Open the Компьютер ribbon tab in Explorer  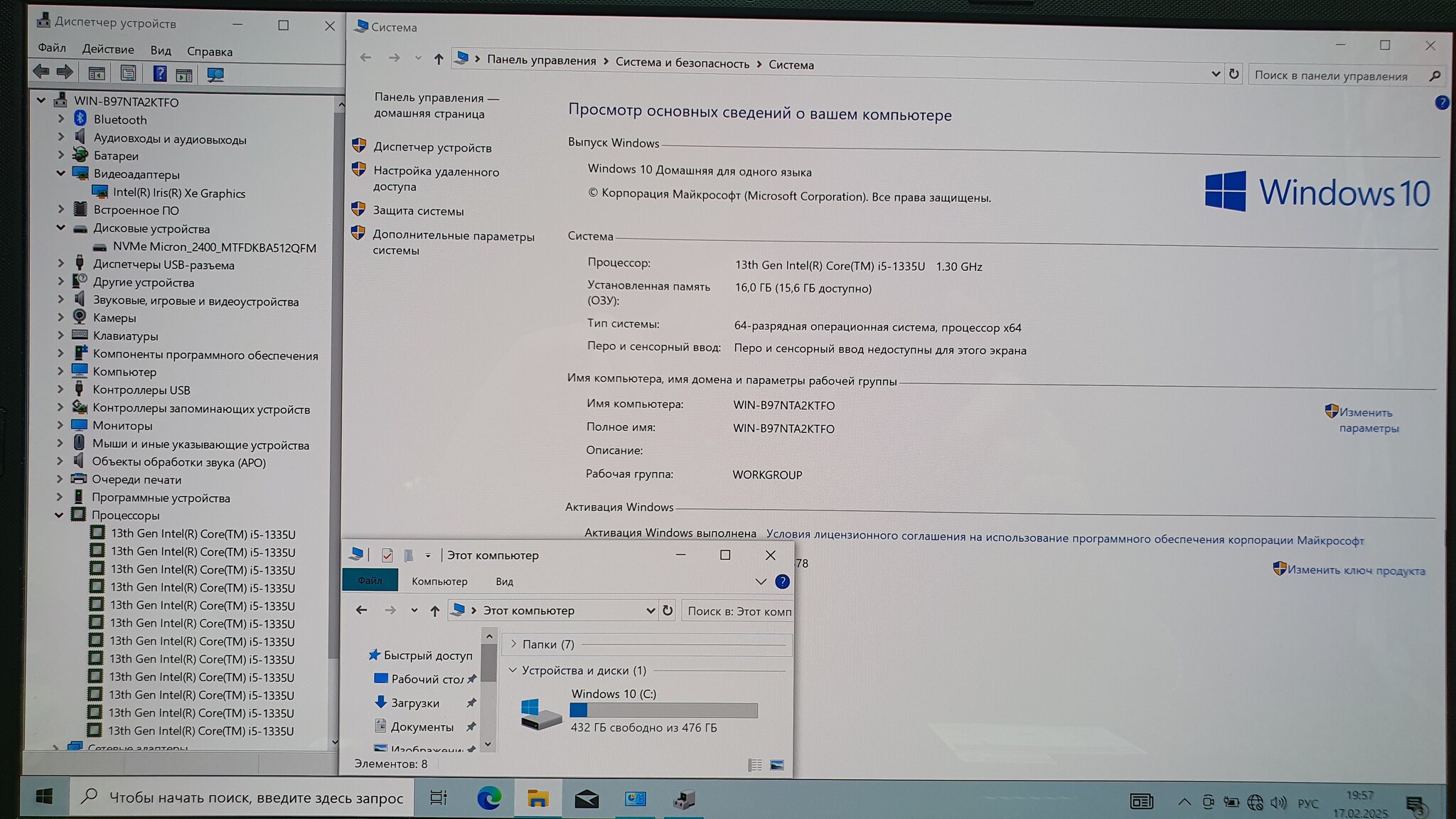pyautogui.click(x=439, y=581)
